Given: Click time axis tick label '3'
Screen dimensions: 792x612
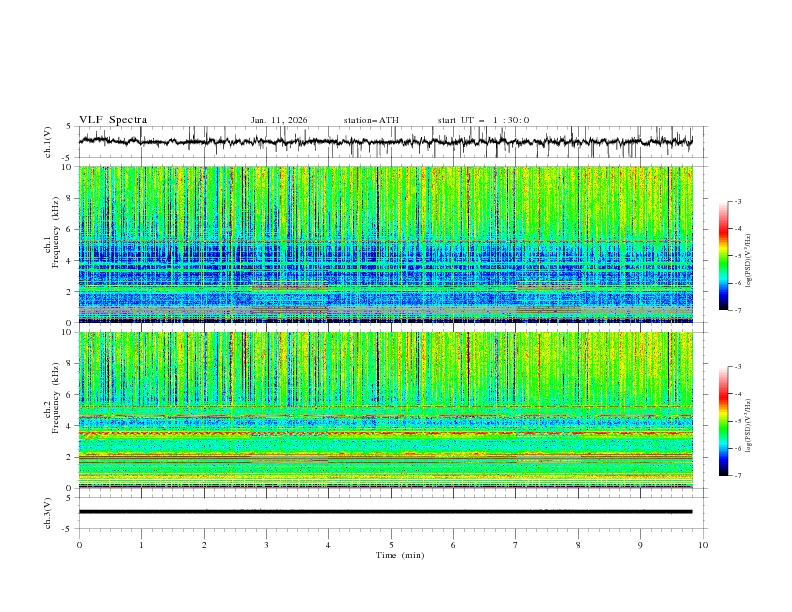Looking at the screenshot, I should tap(266, 545).
